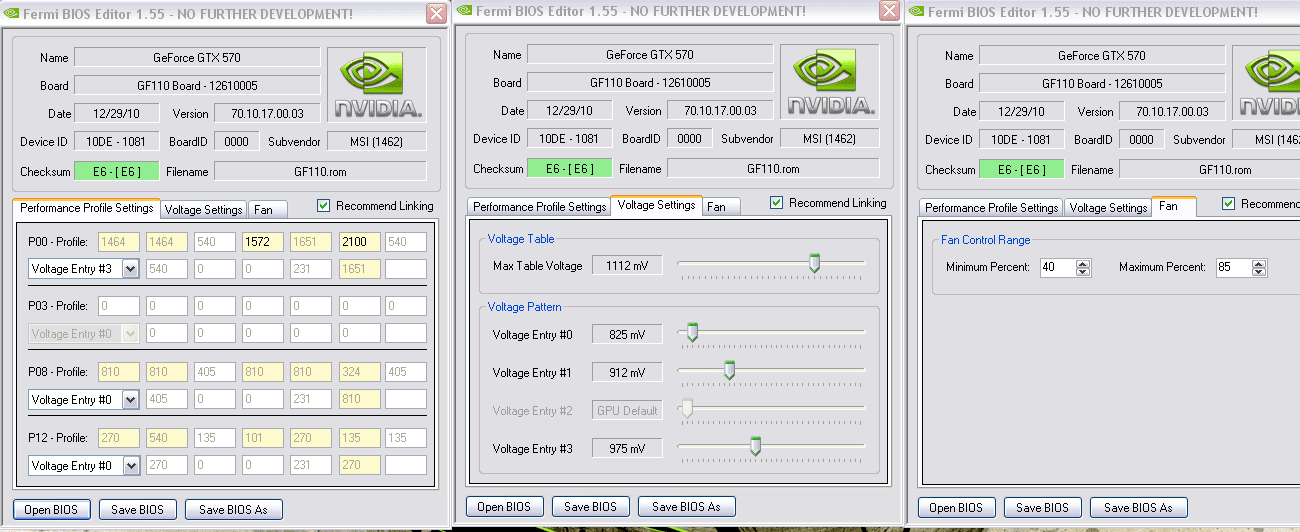The width and height of the screenshot is (1300, 532).
Task: Click the Minimum Percent field showing 40
Action: [1057, 268]
